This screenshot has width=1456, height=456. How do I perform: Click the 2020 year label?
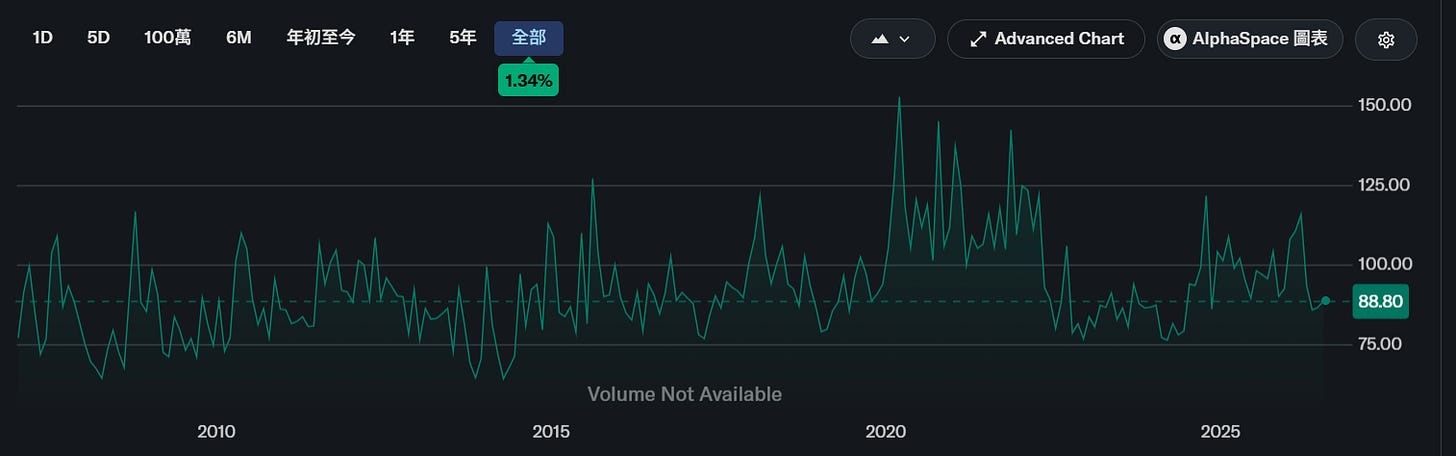pos(886,432)
